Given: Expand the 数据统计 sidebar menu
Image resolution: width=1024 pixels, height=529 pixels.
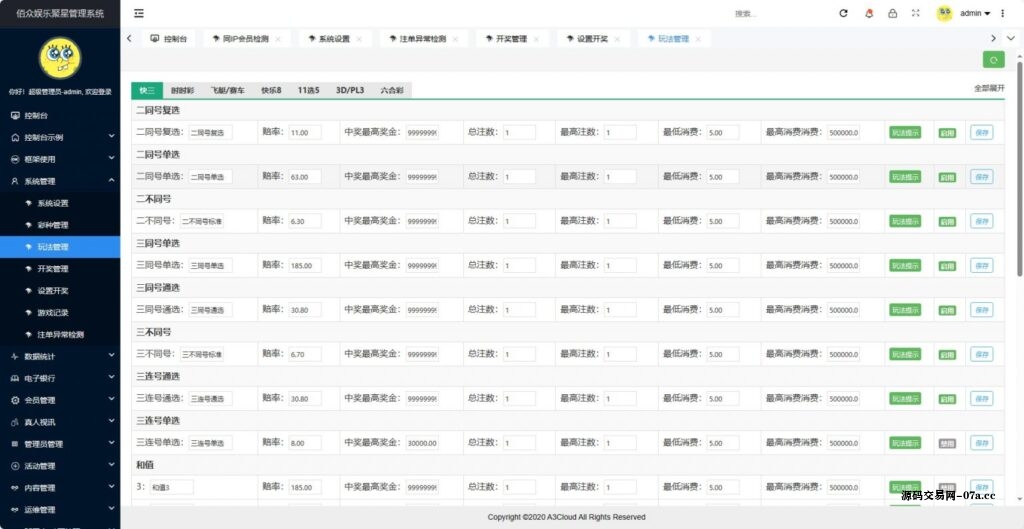Looking at the screenshot, I should tap(60, 357).
